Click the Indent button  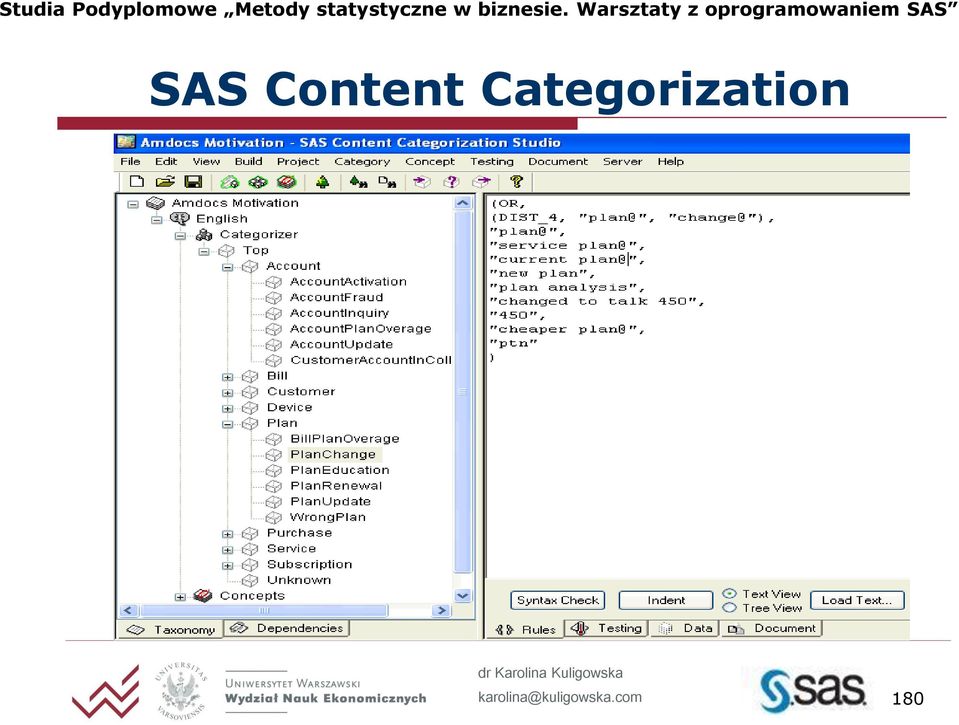pyautogui.click(x=666, y=600)
